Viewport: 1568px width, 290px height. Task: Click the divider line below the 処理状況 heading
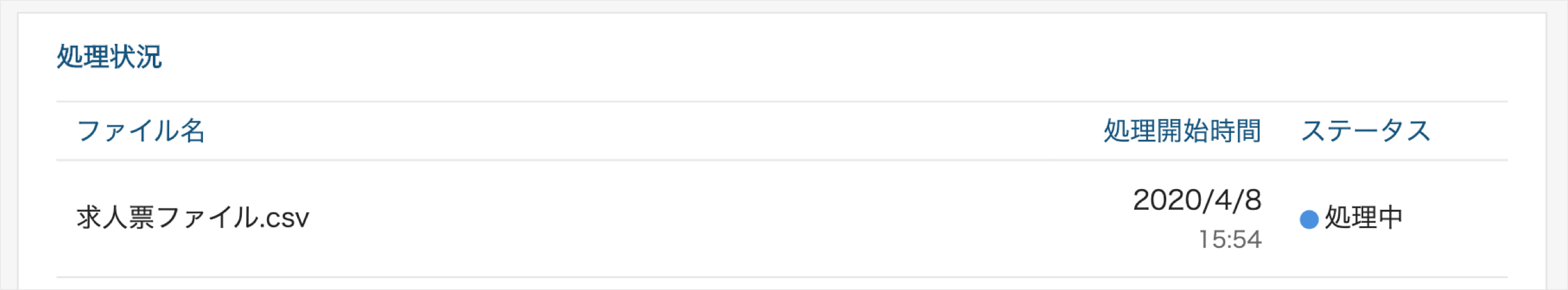[x=781, y=101]
